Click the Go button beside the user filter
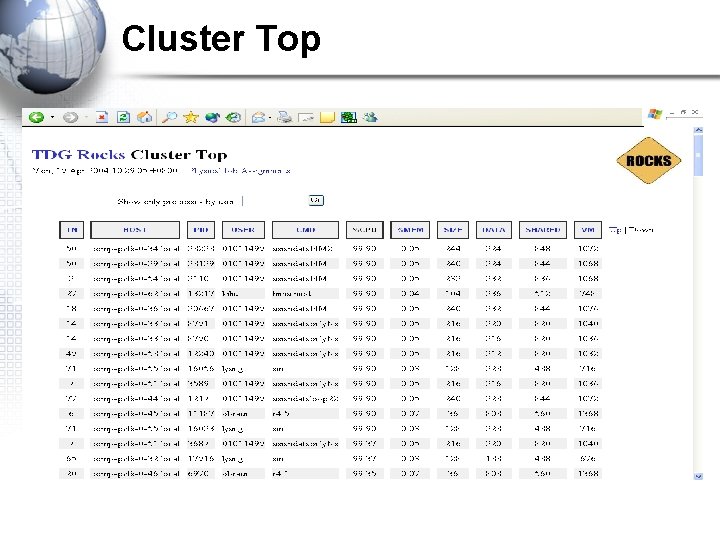This screenshot has height=540, width=720. pos(316,200)
